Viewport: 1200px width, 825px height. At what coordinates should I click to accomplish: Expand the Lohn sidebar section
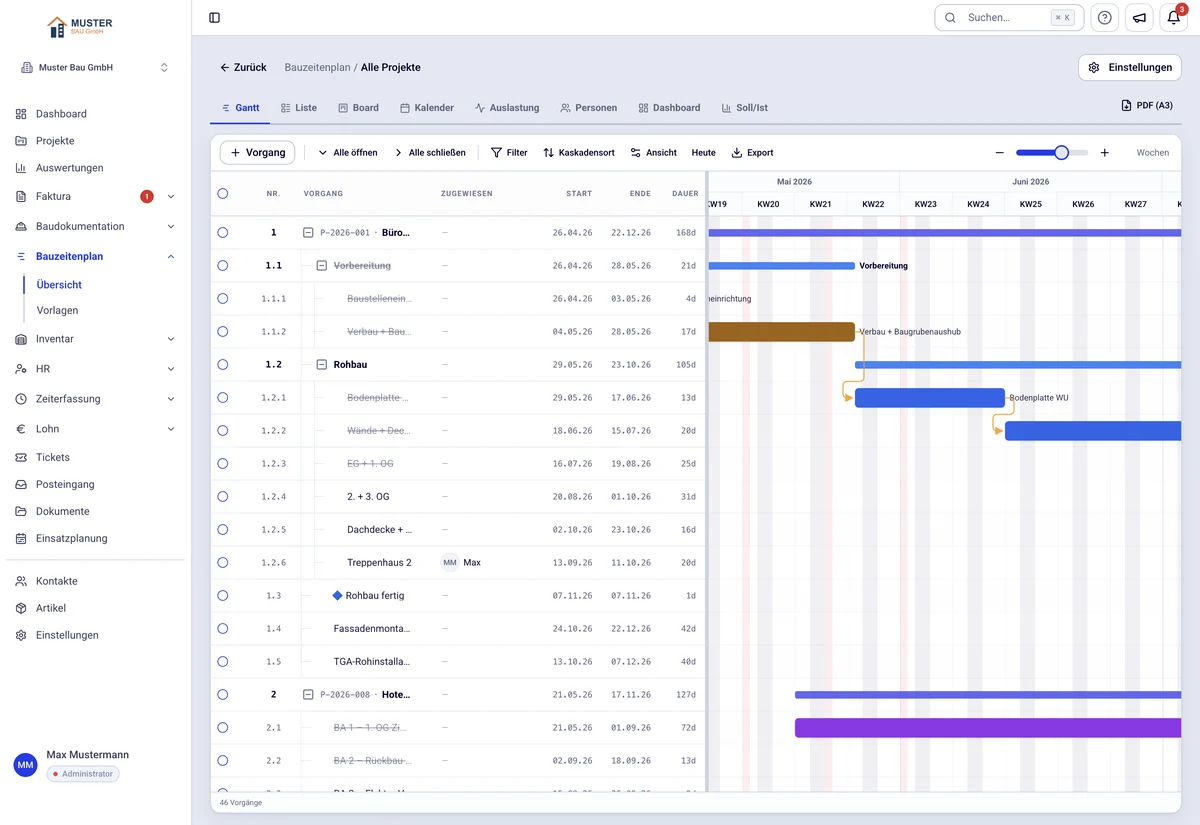(171, 429)
